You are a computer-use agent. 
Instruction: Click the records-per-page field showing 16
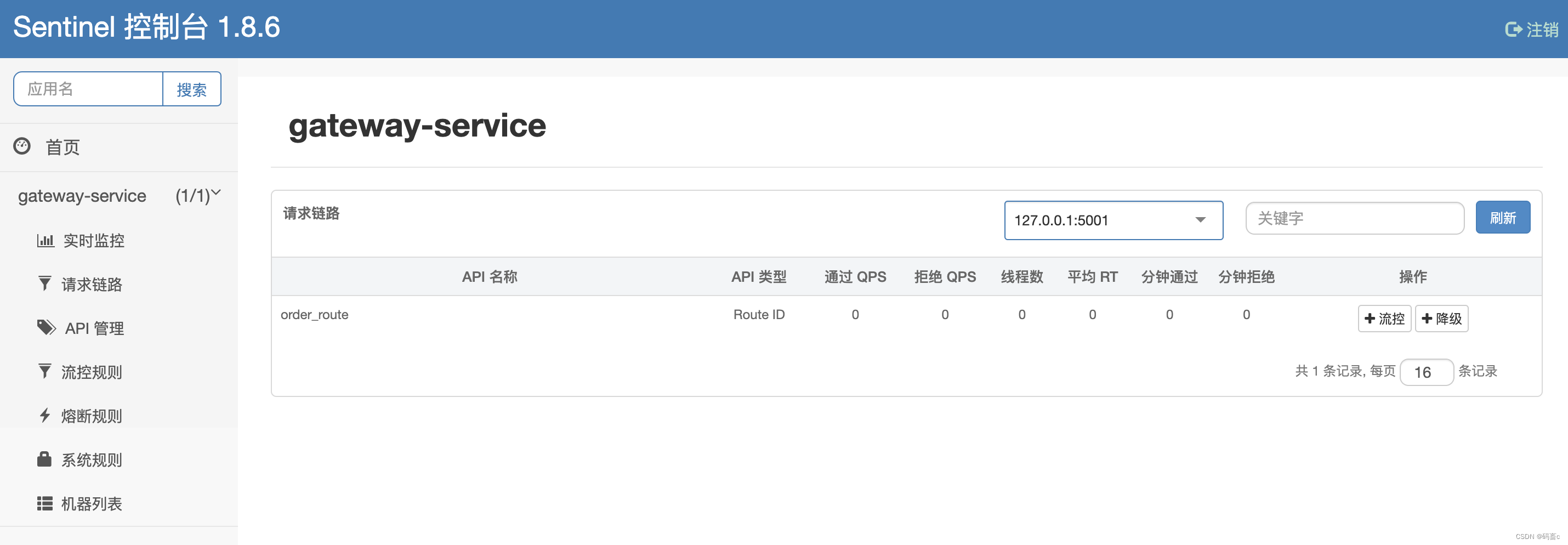pos(1426,372)
